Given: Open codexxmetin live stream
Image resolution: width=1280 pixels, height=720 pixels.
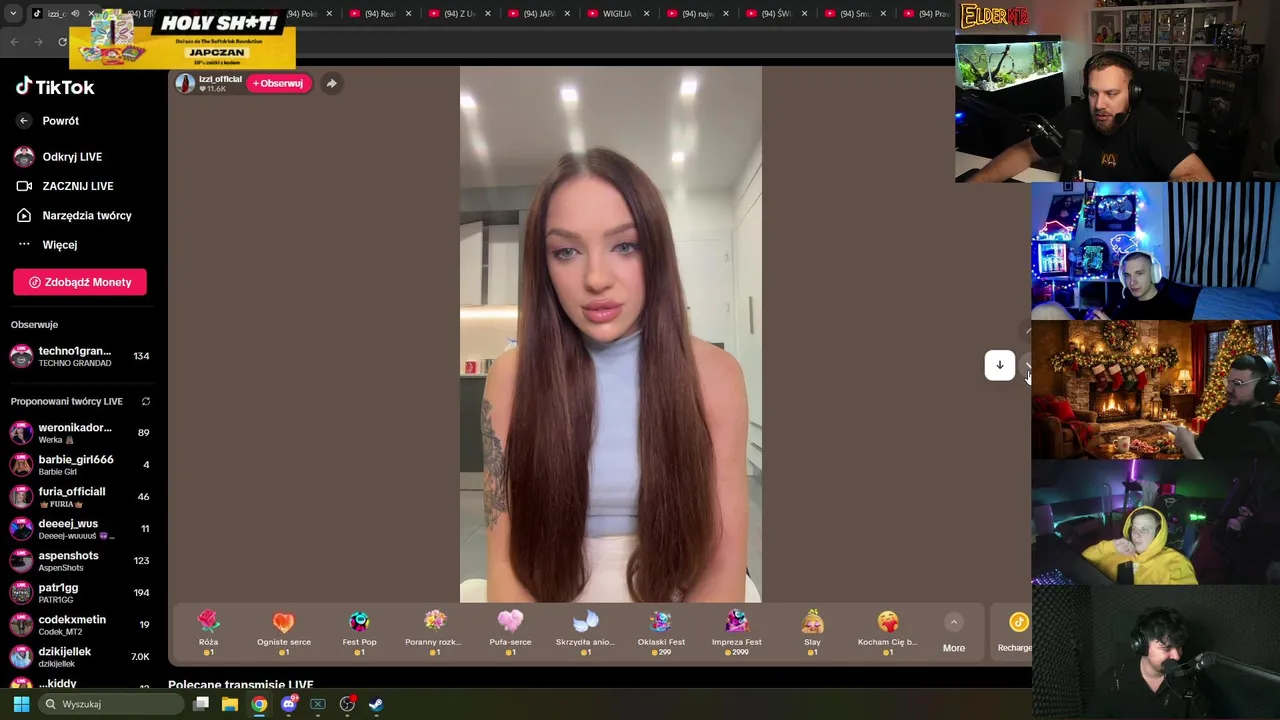Looking at the screenshot, I should point(80,625).
